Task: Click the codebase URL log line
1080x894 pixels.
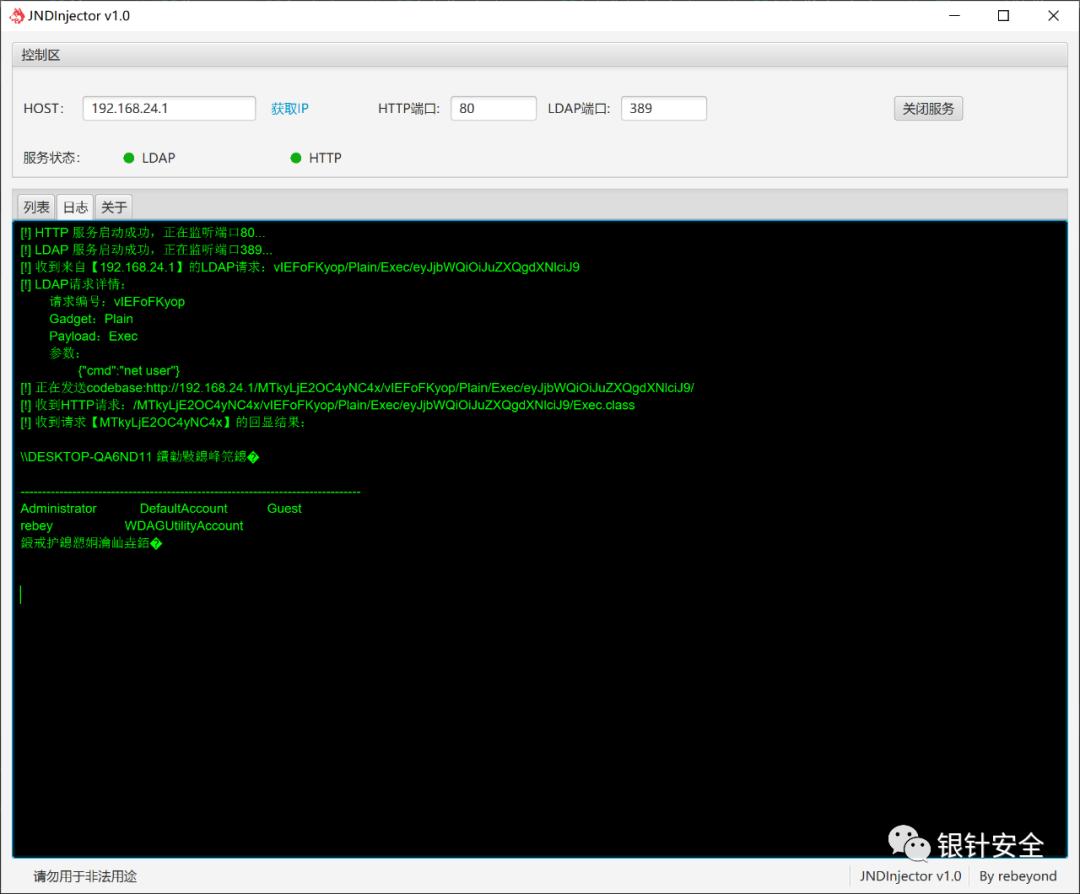Action: [x=357, y=388]
